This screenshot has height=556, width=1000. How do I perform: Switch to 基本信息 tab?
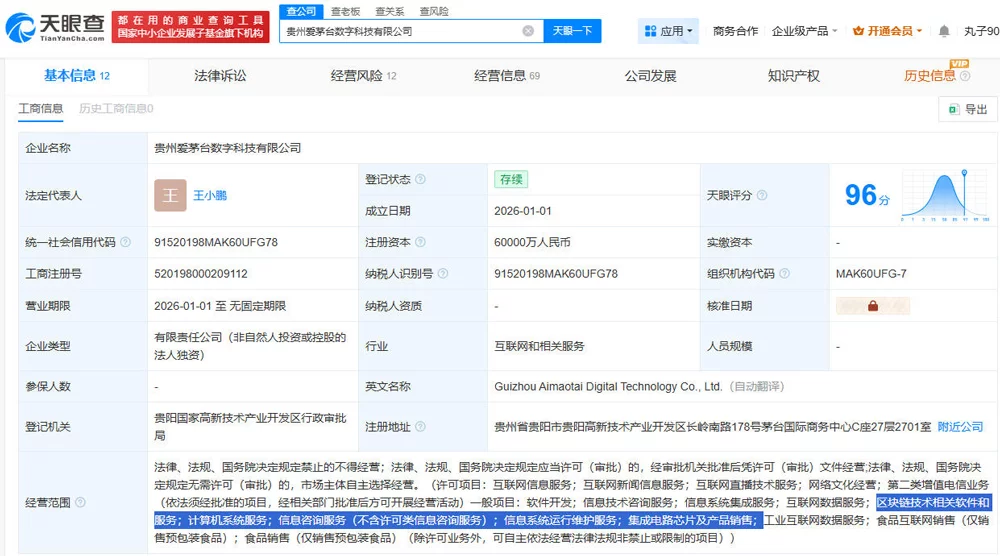(77, 76)
